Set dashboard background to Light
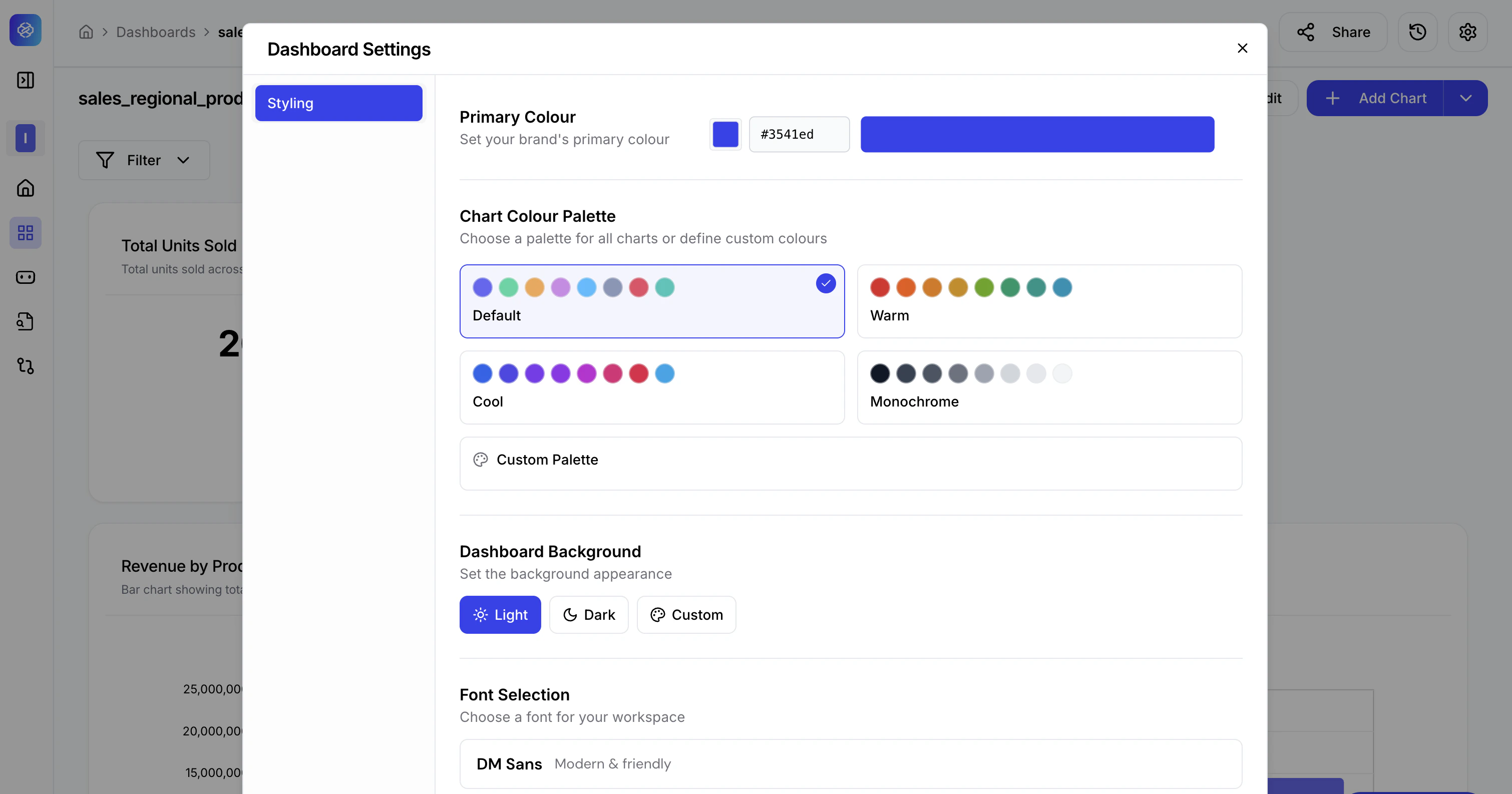Image resolution: width=1512 pixels, height=794 pixels. tap(500, 614)
